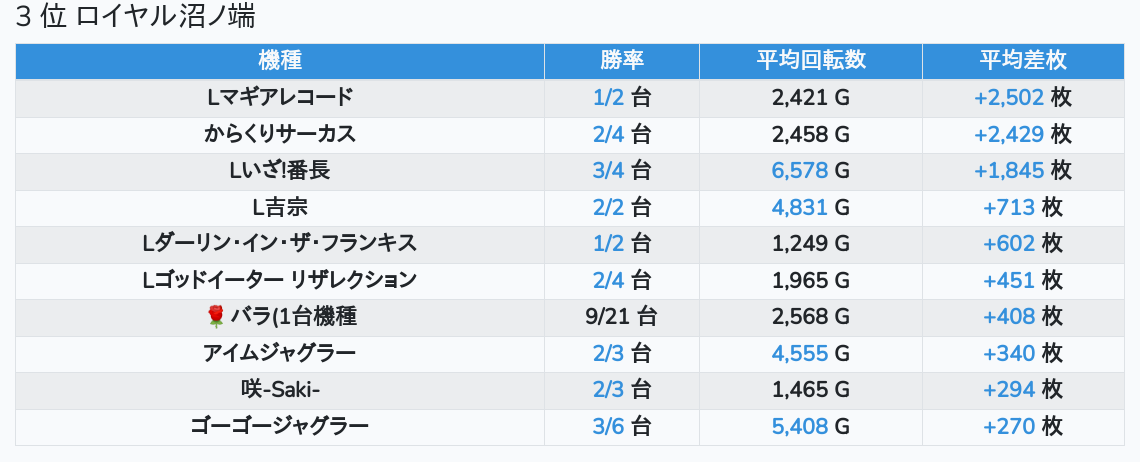Click the 6,578 average spins value
Screen dimensions: 1140x462
800,171
